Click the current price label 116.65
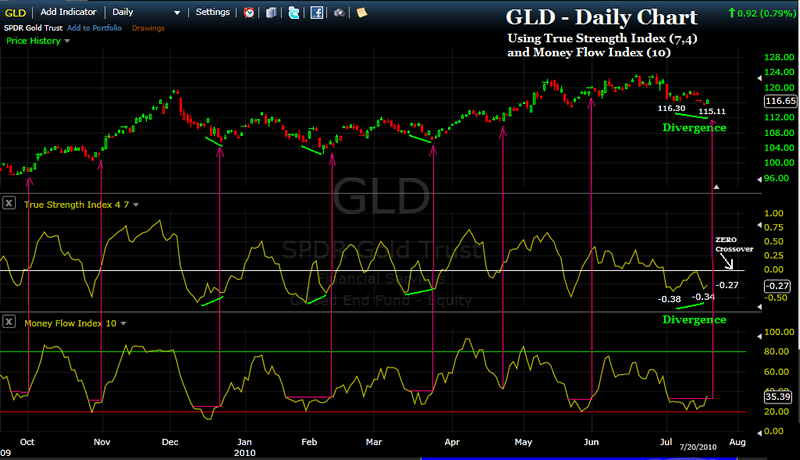Screen dimensions: 800x460 [780, 101]
